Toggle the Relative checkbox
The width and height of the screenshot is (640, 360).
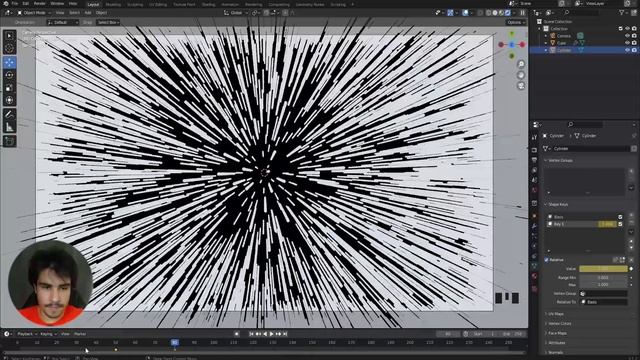point(547,260)
